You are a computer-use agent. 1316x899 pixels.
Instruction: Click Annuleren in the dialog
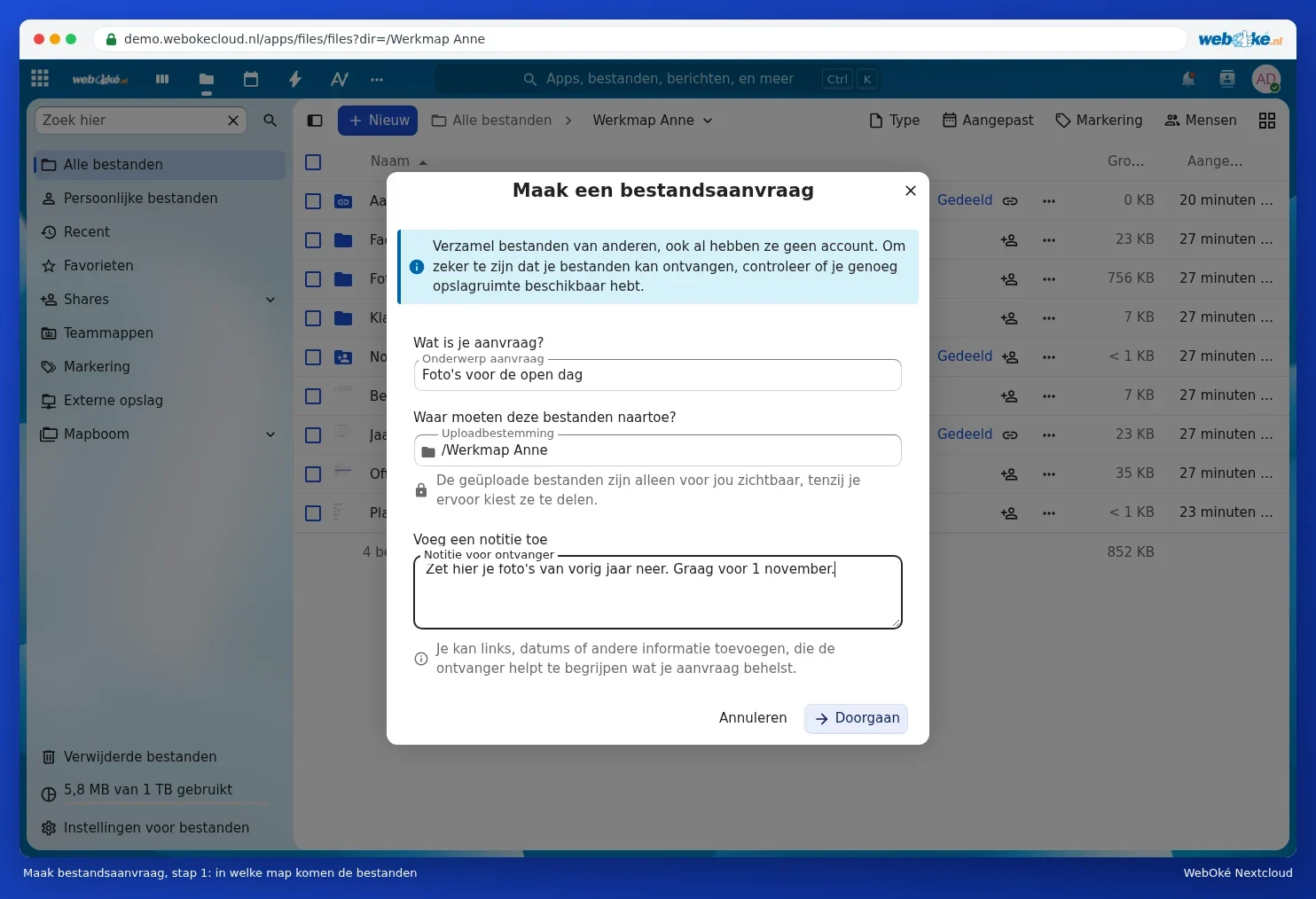[753, 718]
